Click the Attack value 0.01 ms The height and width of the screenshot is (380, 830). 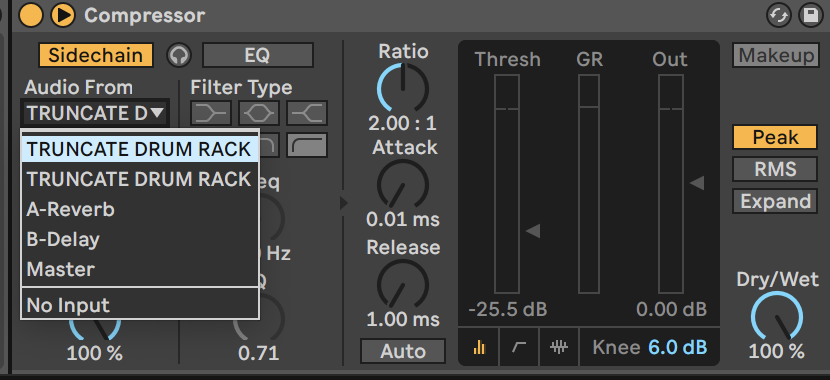click(403, 220)
